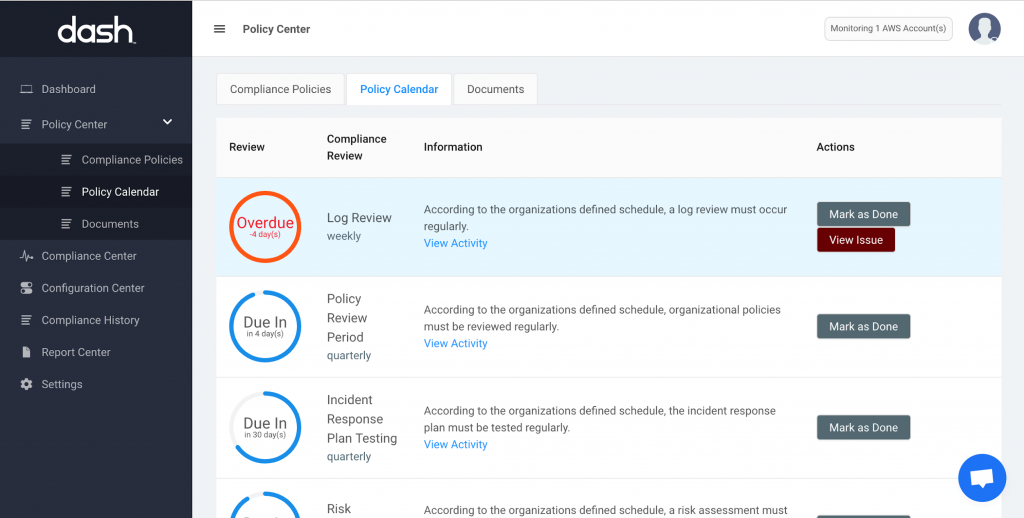Click the Compliance Policies sidebar icon
Image resolution: width=1024 pixels, height=518 pixels.
click(x=66, y=159)
